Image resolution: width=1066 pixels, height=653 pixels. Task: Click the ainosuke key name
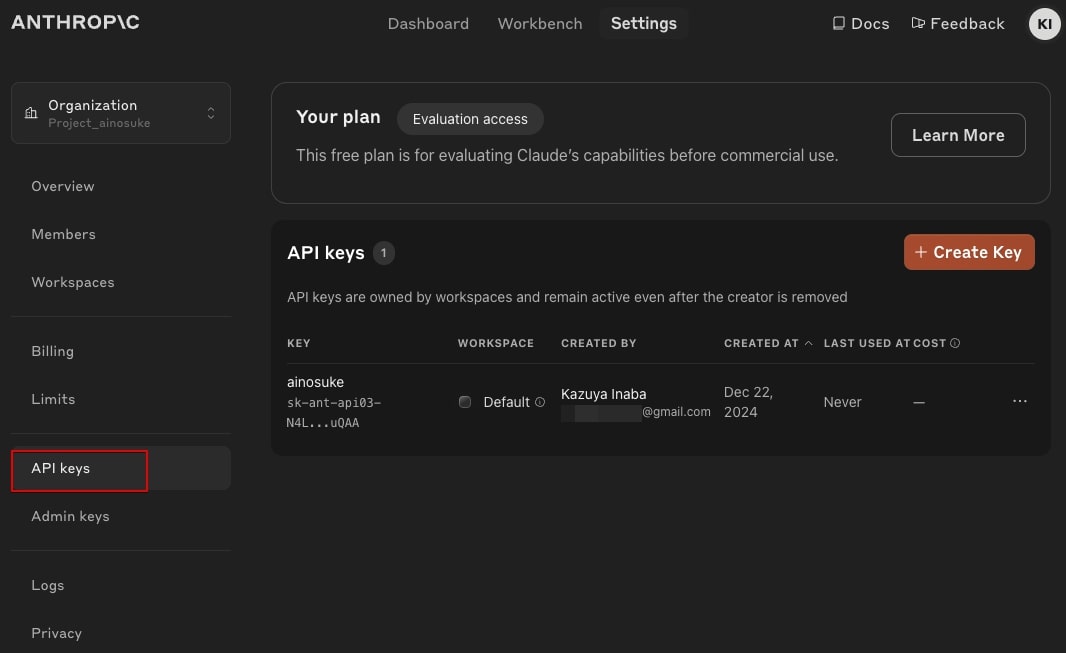coord(315,382)
